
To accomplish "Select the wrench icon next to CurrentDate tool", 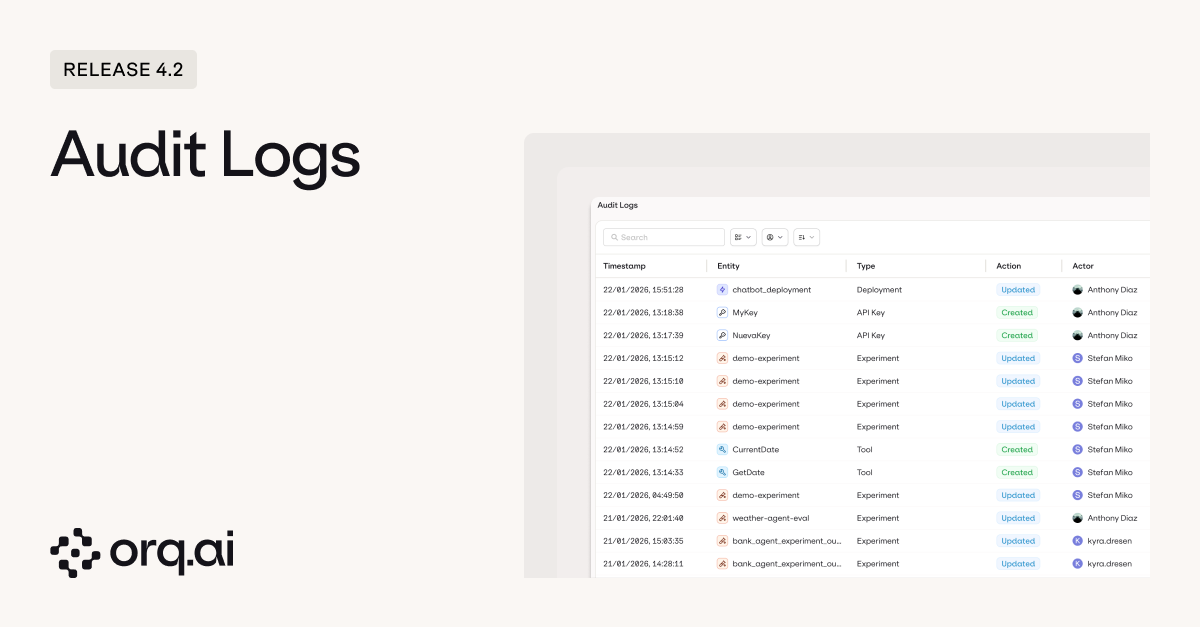I will (722, 449).
